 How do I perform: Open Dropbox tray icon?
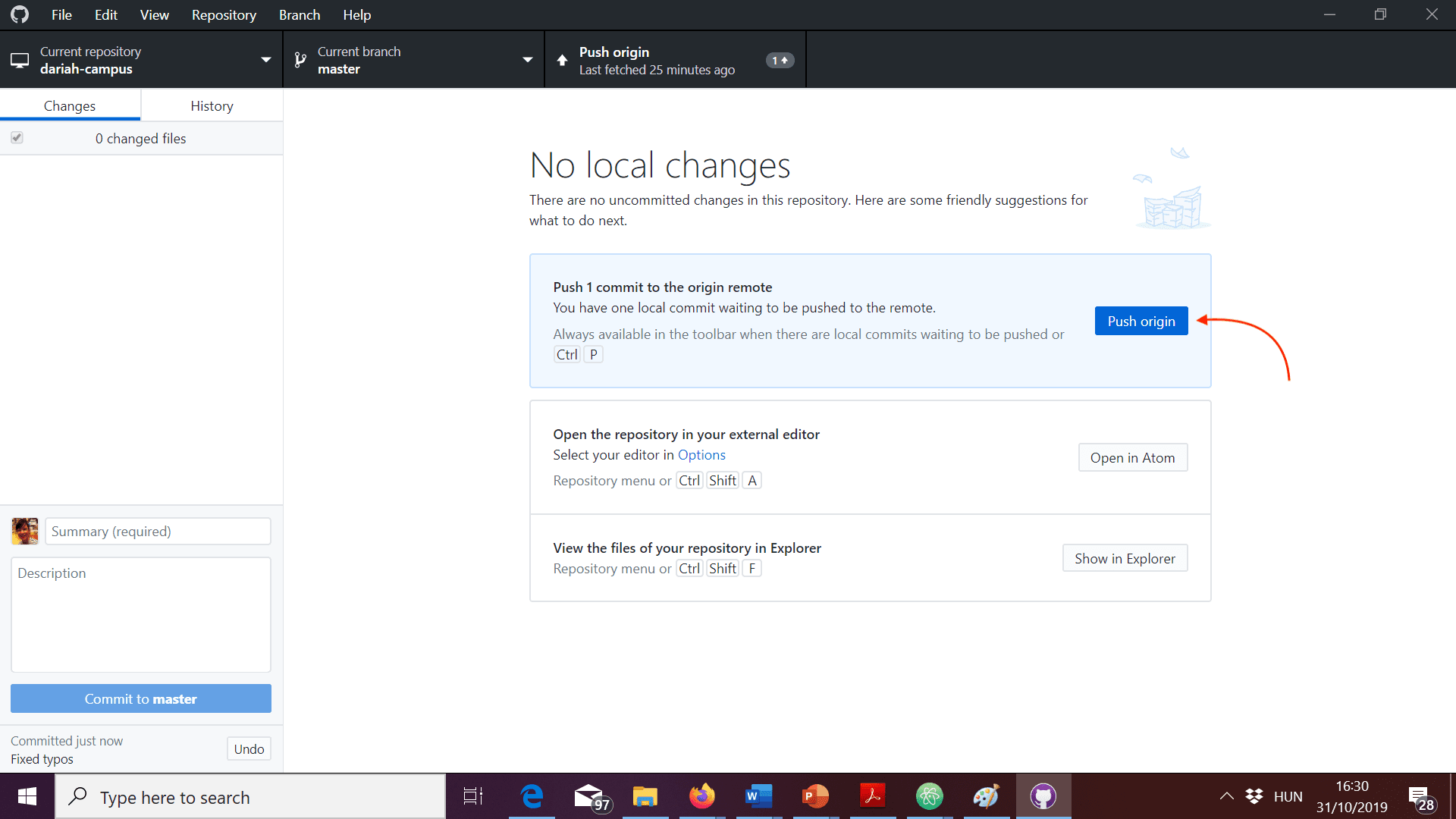point(1254,796)
